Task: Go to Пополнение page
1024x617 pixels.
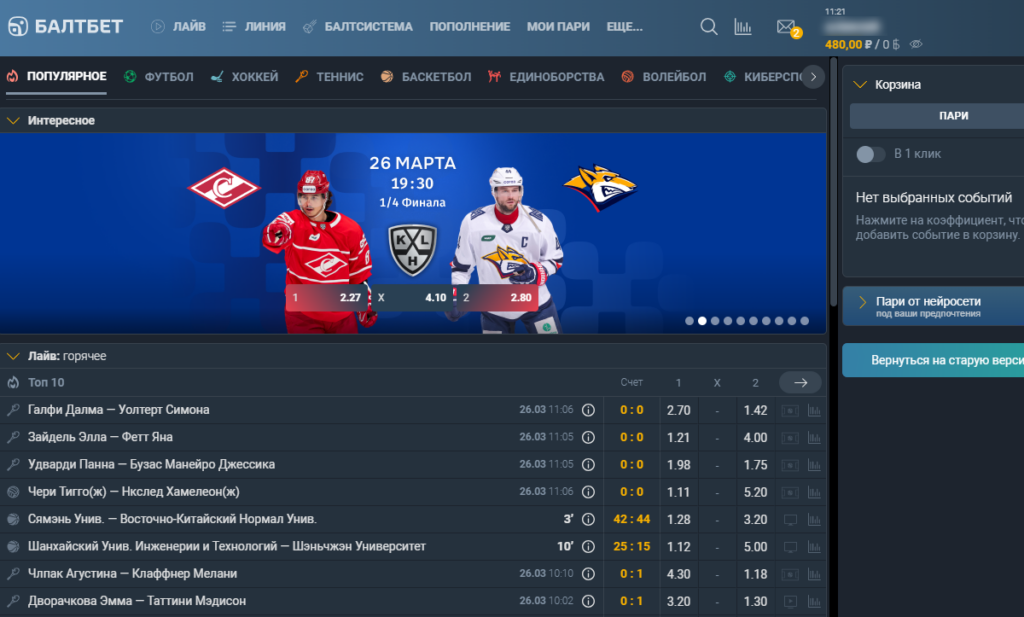Action: coord(470,27)
